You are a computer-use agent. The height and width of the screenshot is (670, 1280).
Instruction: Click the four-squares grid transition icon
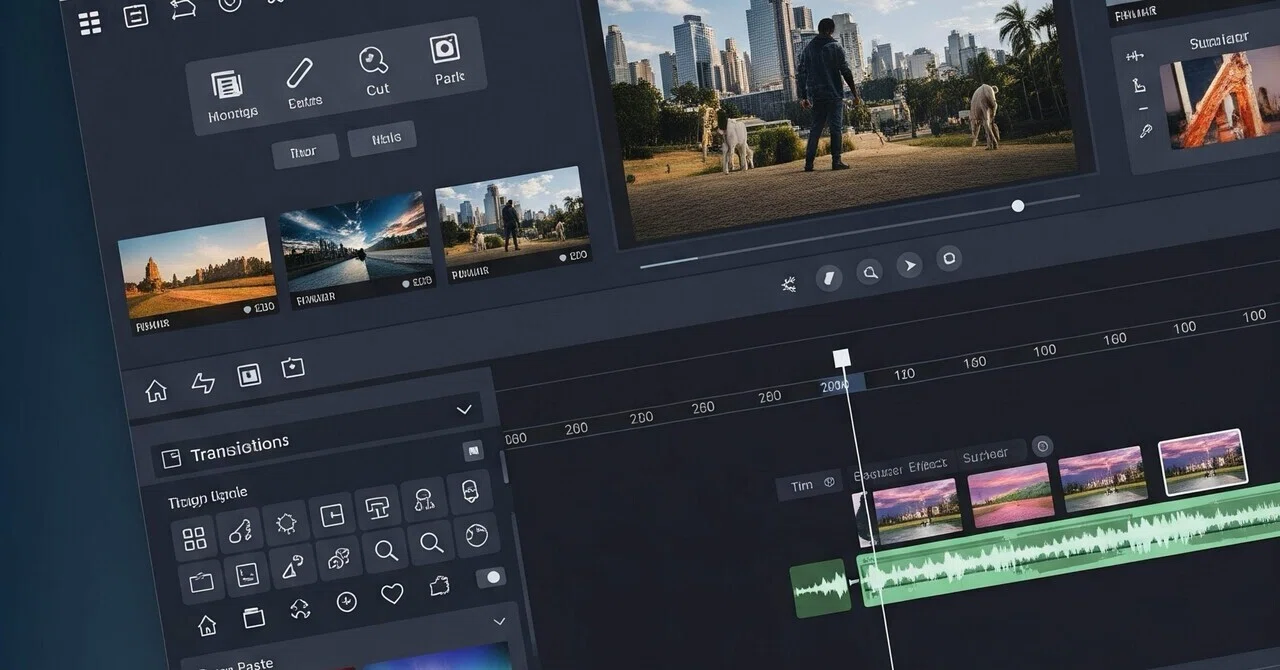coord(195,540)
